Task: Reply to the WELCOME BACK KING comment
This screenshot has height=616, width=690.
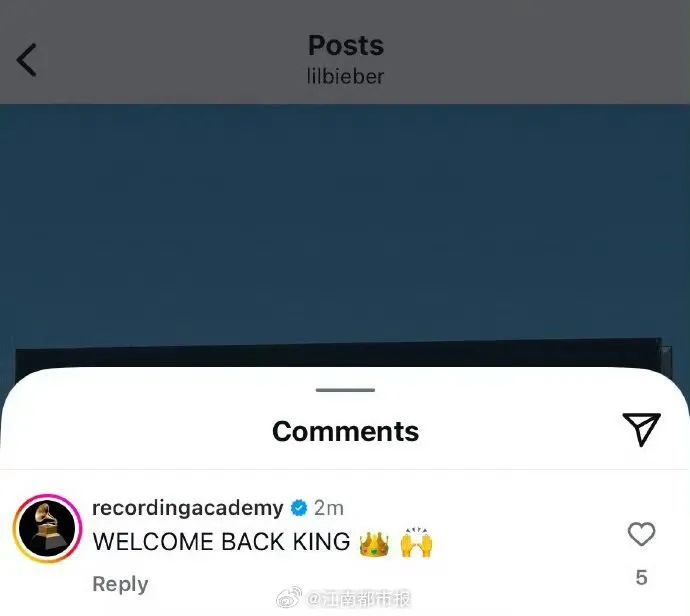Action: pyautogui.click(x=120, y=584)
